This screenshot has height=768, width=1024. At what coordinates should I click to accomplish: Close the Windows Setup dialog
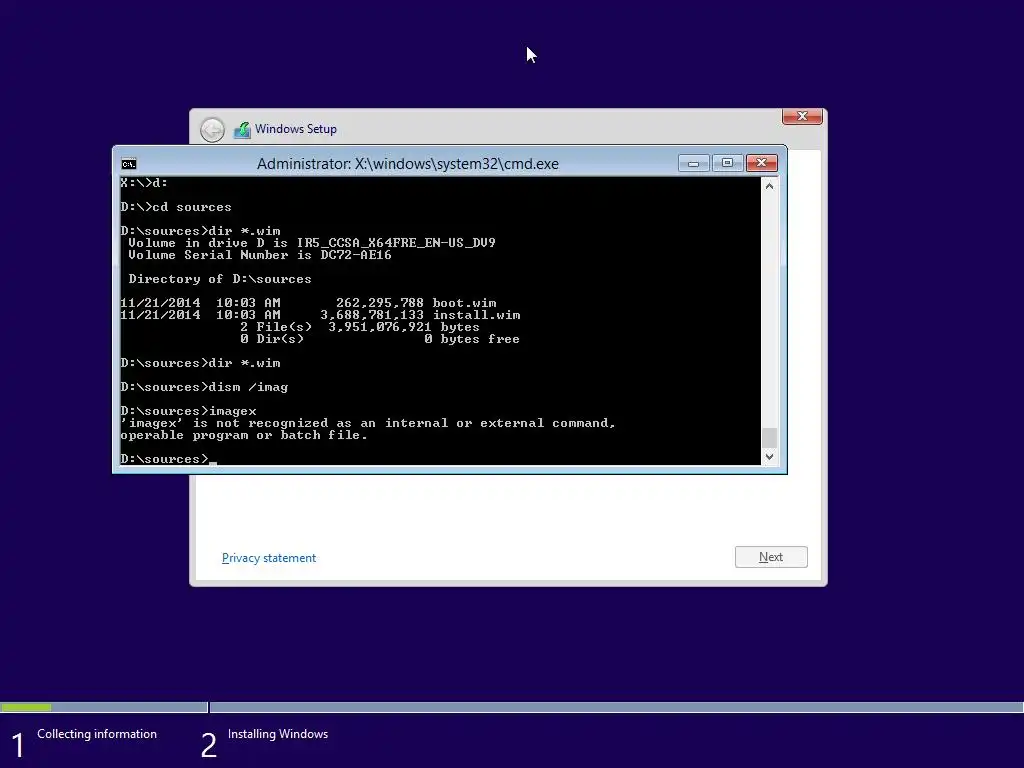point(802,116)
